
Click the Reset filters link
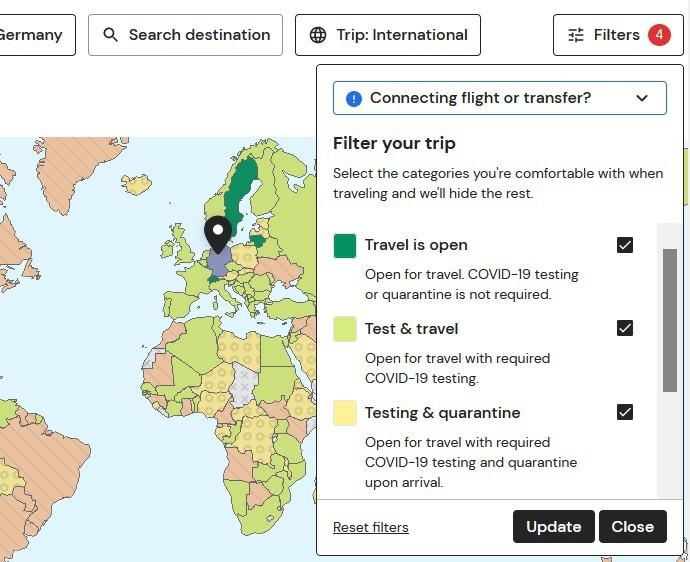click(x=371, y=527)
